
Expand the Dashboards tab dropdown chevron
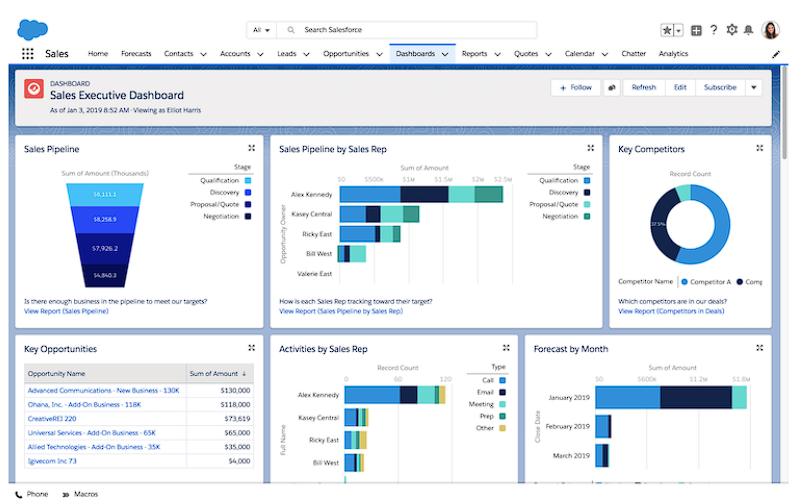point(445,54)
